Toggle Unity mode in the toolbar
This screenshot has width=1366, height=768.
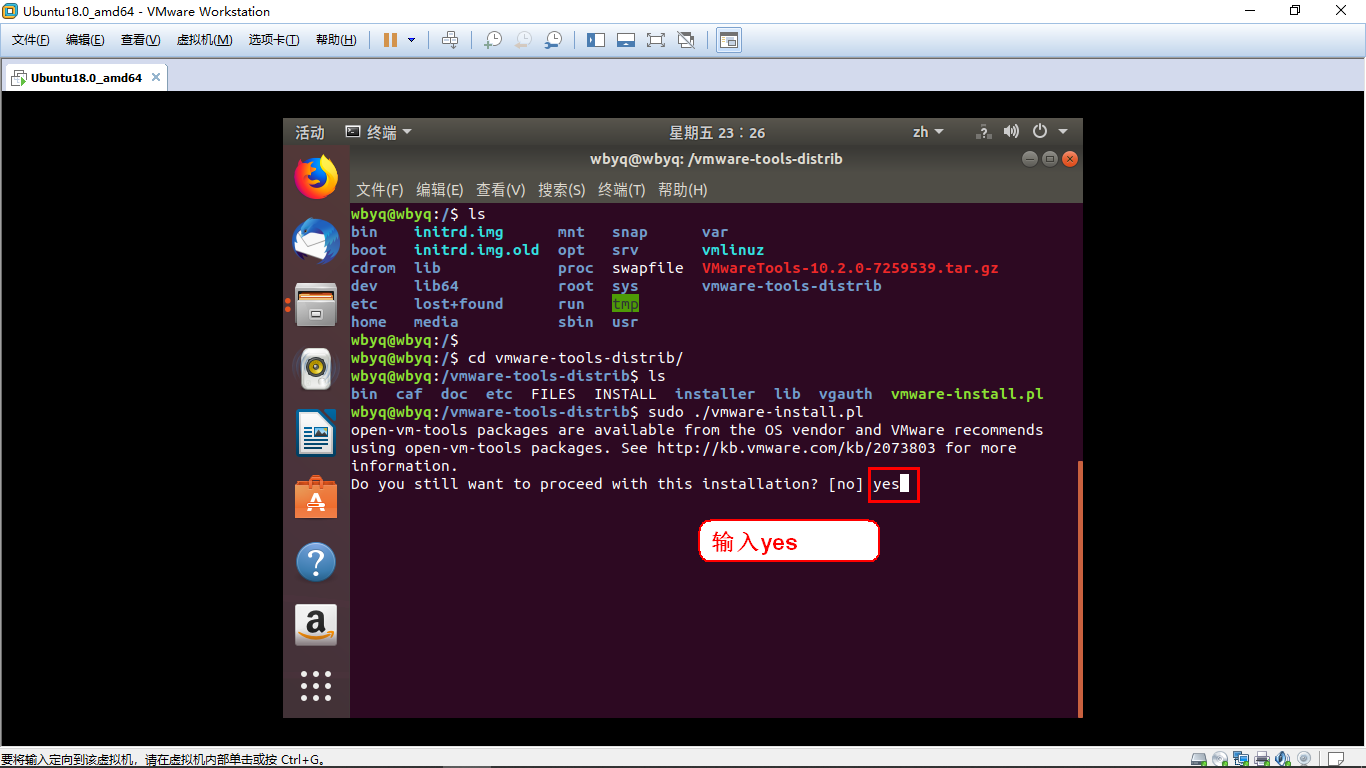pos(686,40)
